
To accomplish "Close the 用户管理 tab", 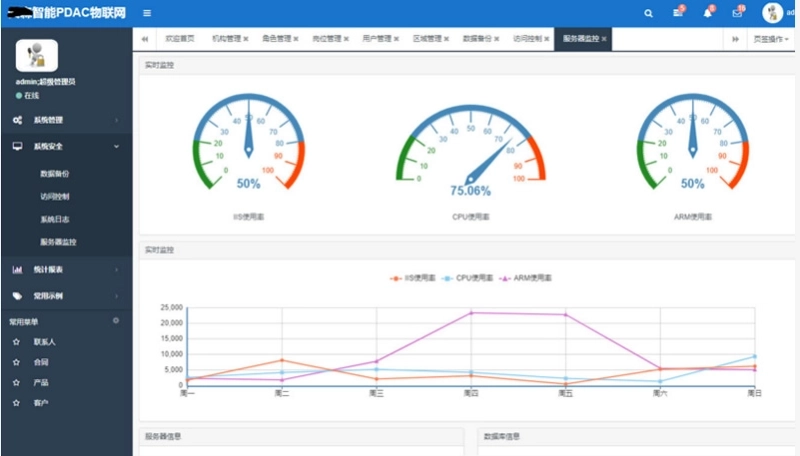I will [x=396, y=39].
